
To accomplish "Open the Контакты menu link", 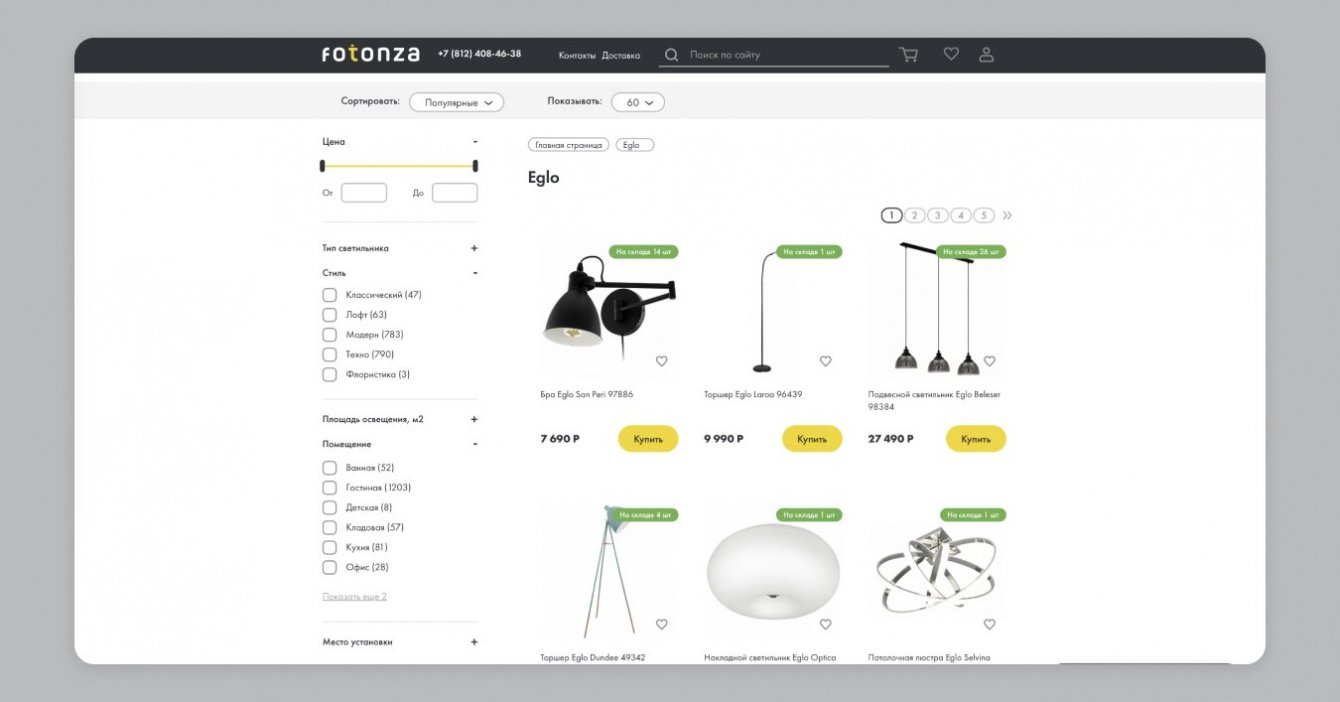I will pyautogui.click(x=577, y=55).
